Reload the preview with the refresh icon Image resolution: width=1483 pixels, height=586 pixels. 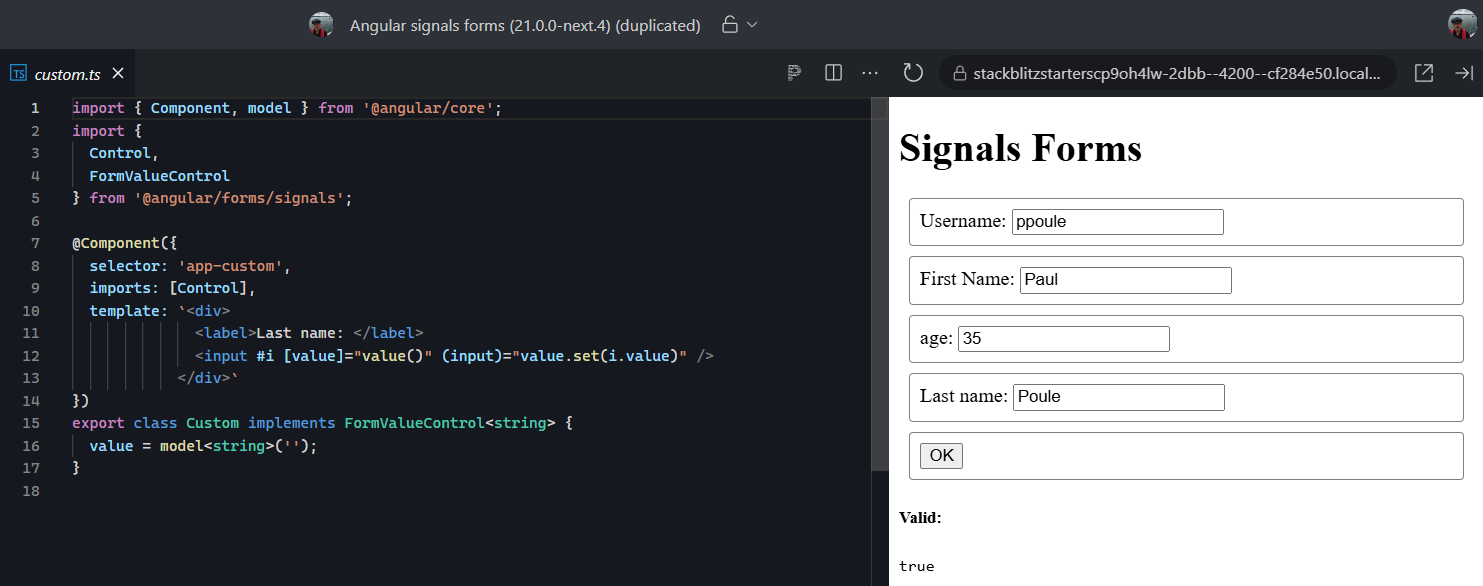click(912, 73)
